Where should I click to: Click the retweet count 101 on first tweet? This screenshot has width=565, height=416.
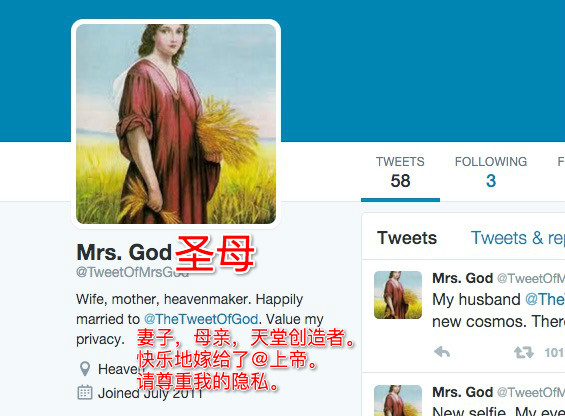tap(554, 353)
